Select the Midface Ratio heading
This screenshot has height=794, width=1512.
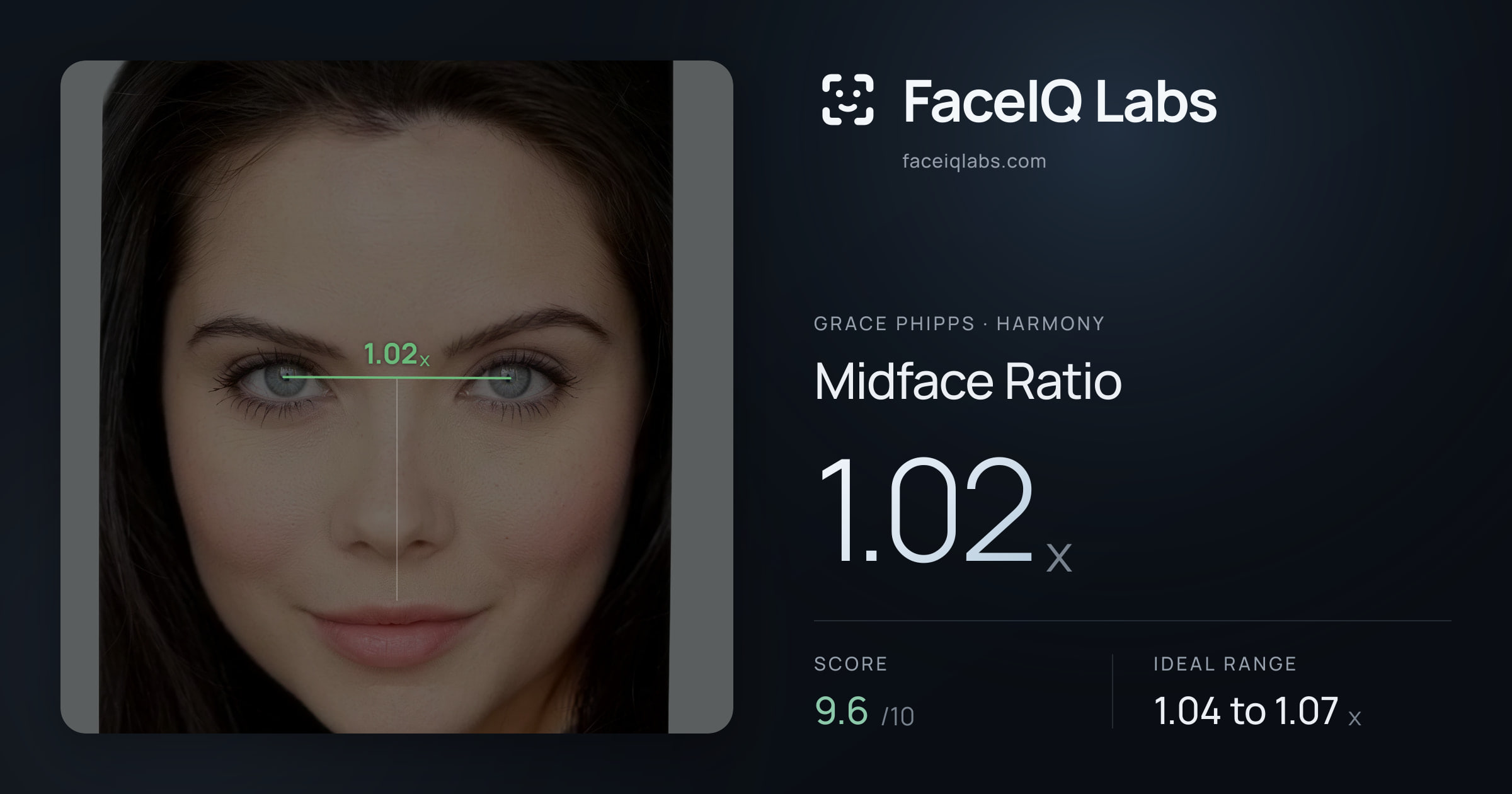pos(968,381)
